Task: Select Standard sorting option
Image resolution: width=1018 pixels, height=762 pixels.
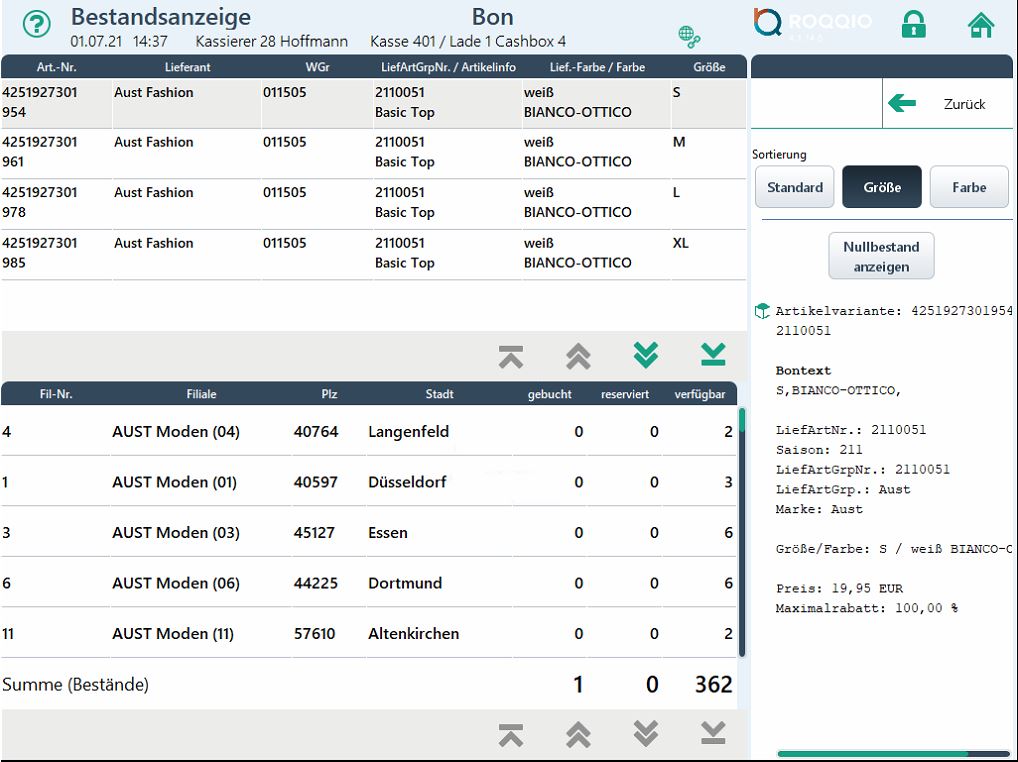Action: (795, 187)
